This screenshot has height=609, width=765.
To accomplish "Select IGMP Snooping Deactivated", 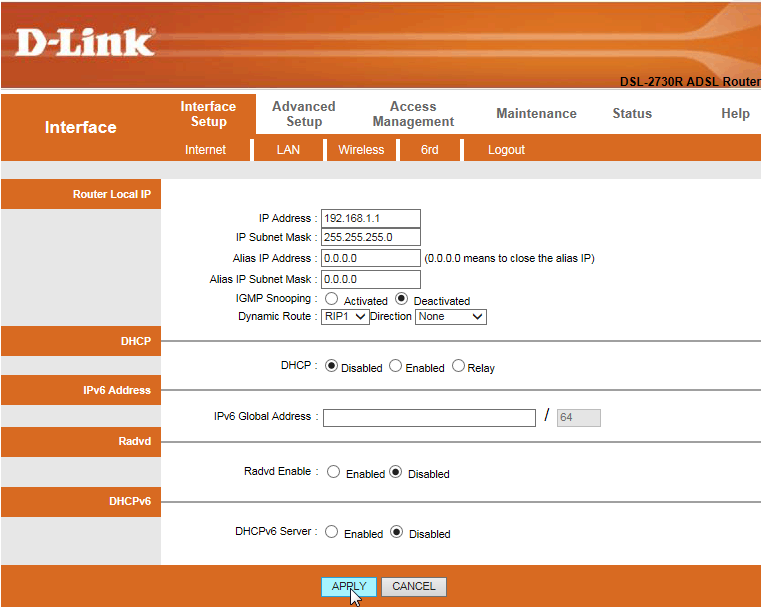I will 402,298.
